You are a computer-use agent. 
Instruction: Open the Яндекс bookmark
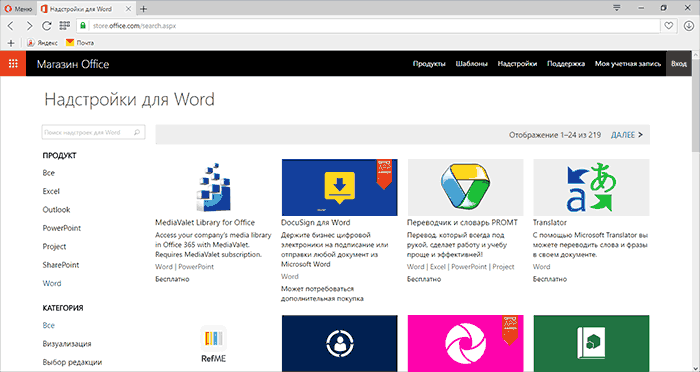pos(42,43)
